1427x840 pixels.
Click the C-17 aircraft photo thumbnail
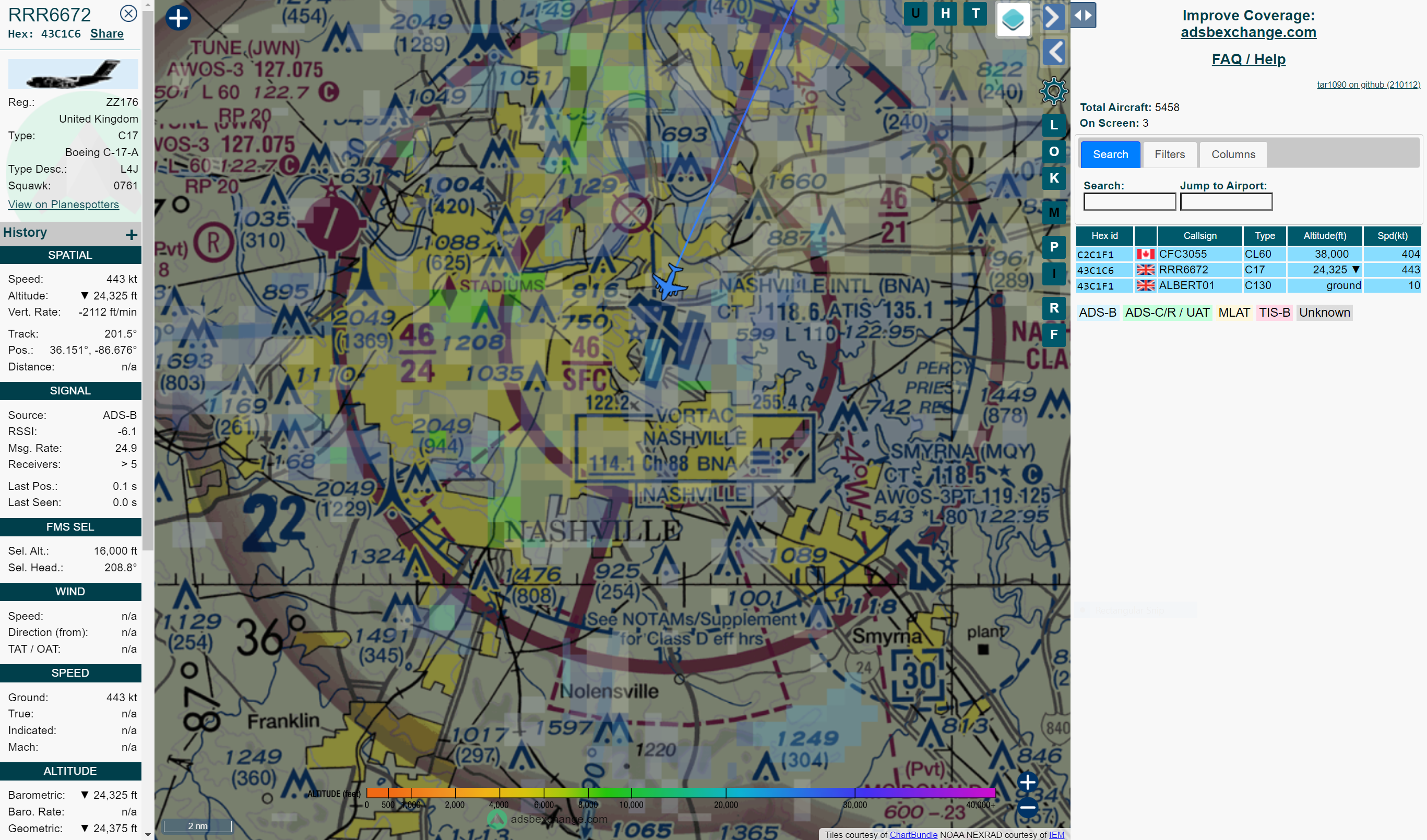73,74
